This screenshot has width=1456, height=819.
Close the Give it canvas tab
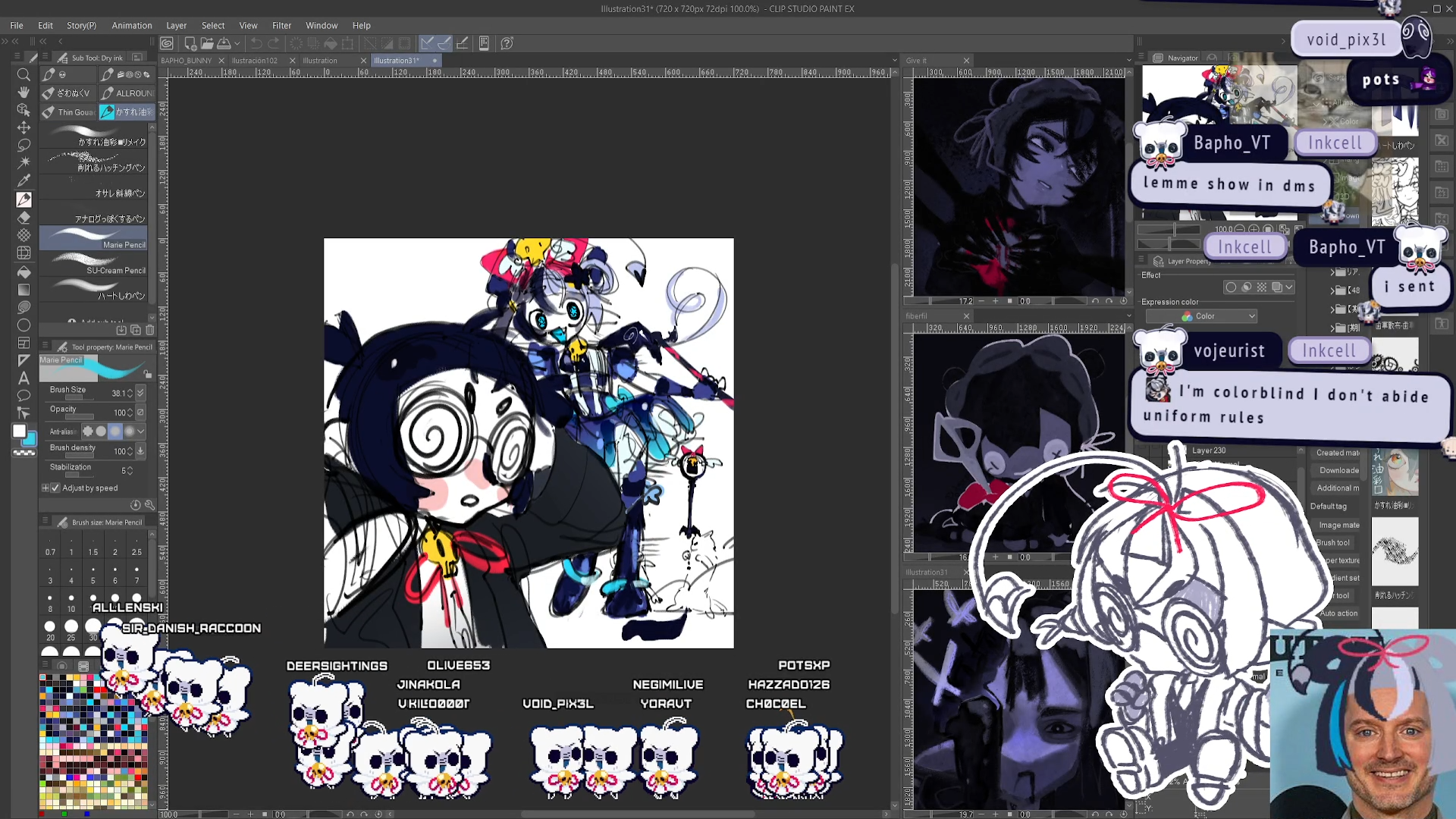pyautogui.click(x=966, y=61)
